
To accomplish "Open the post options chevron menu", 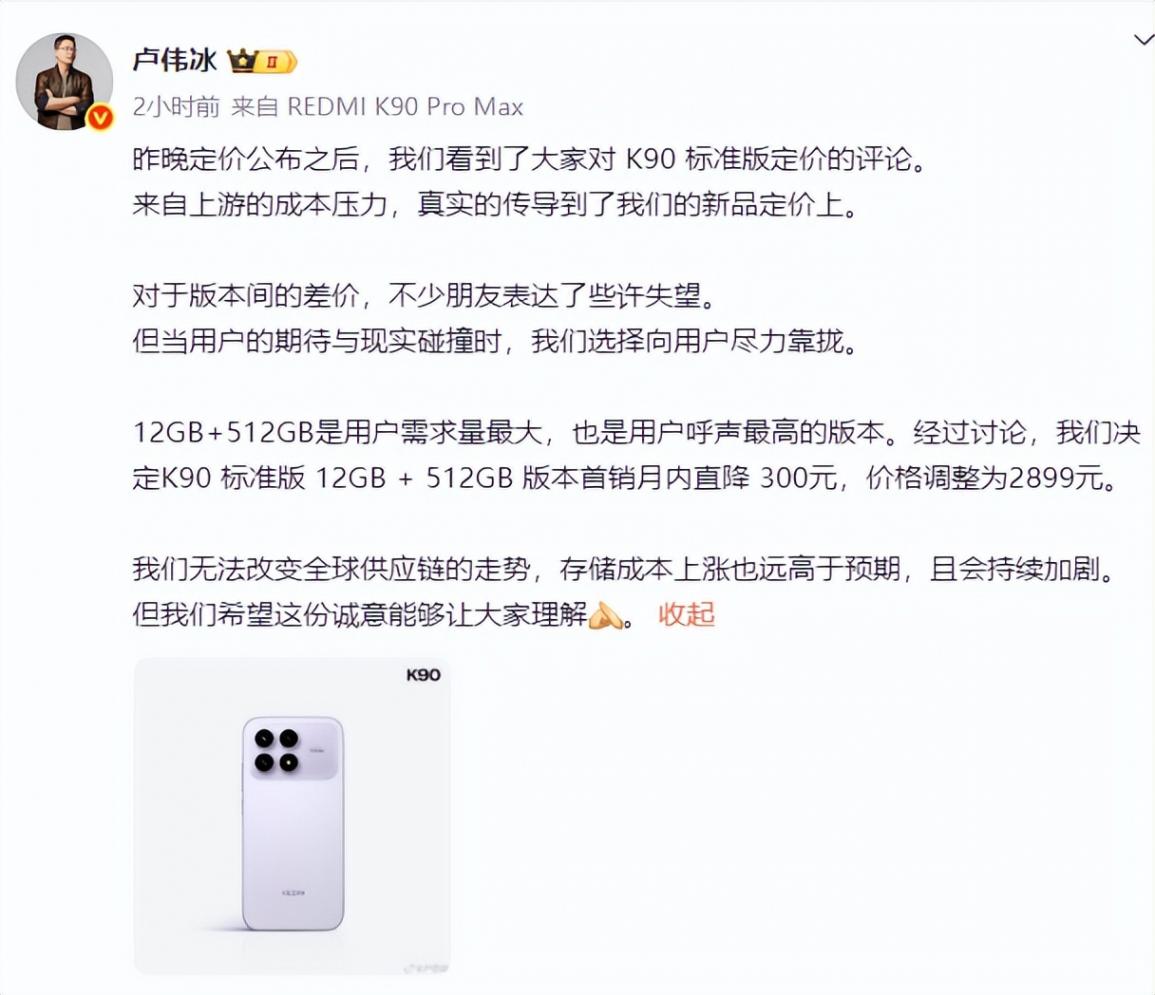I will click(x=1143, y=40).
